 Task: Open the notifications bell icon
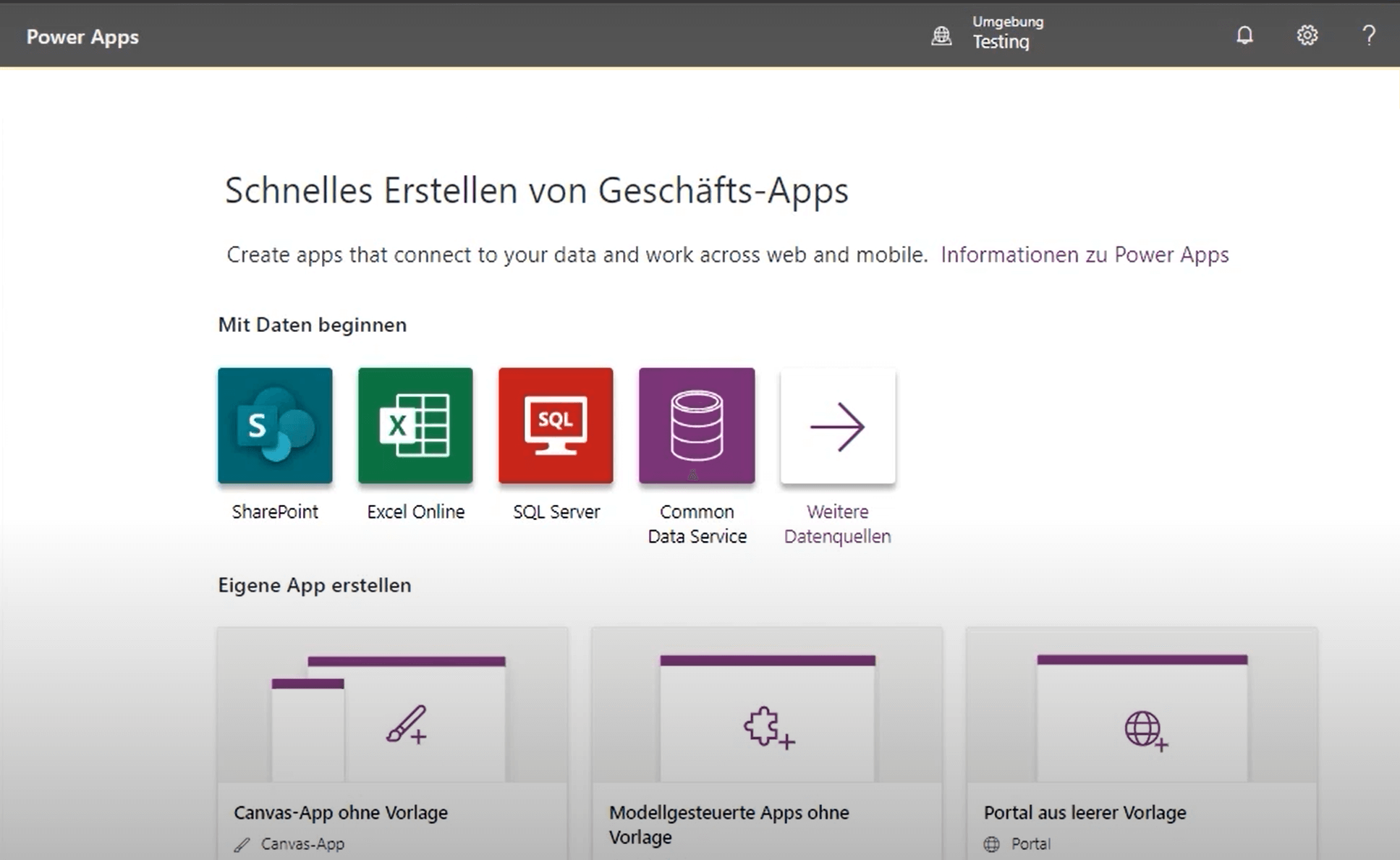[1244, 35]
